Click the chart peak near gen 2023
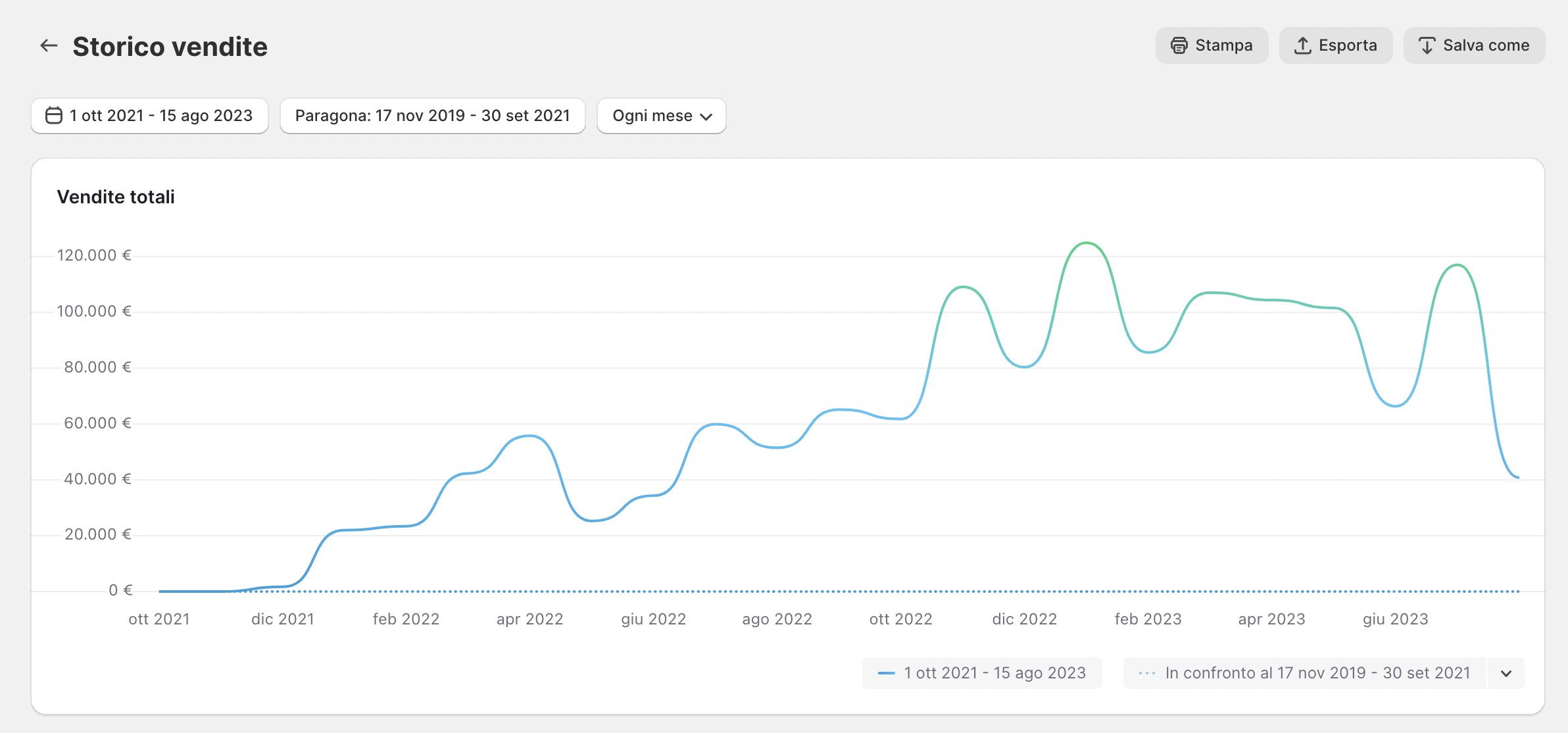 click(1086, 243)
